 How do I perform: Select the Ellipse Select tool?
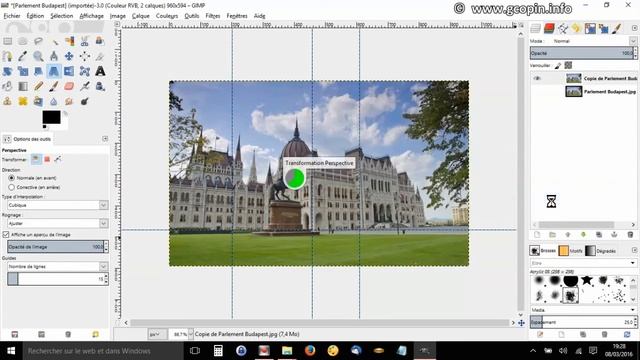click(x=23, y=41)
